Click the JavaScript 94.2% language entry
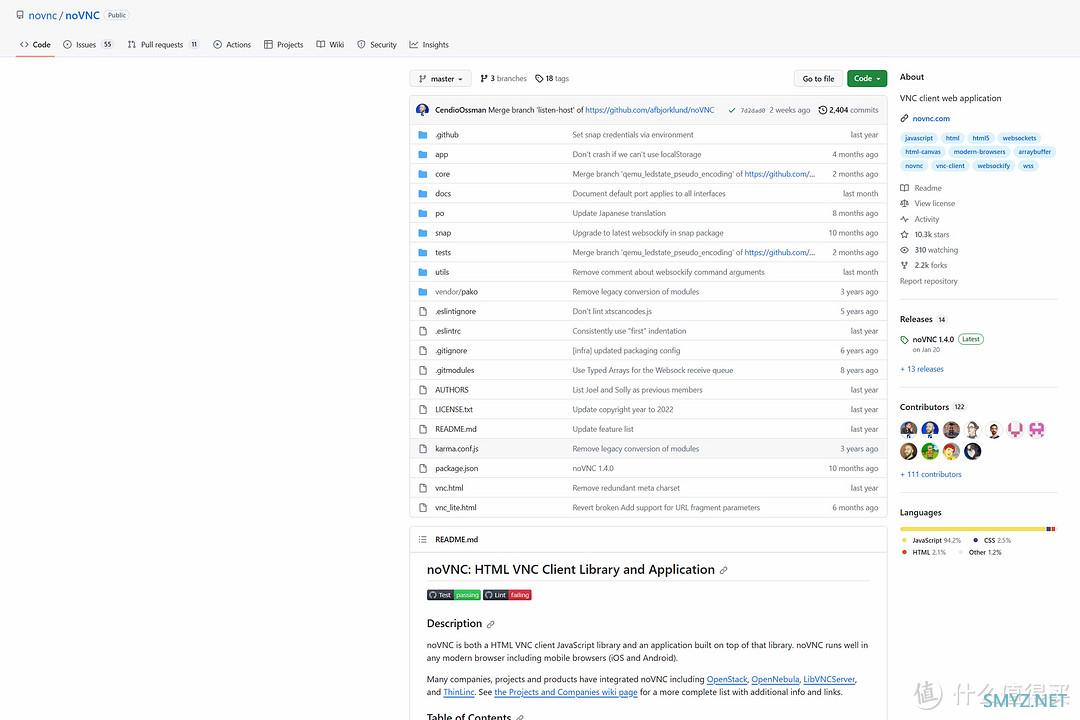The image size is (1080, 720). 931,541
